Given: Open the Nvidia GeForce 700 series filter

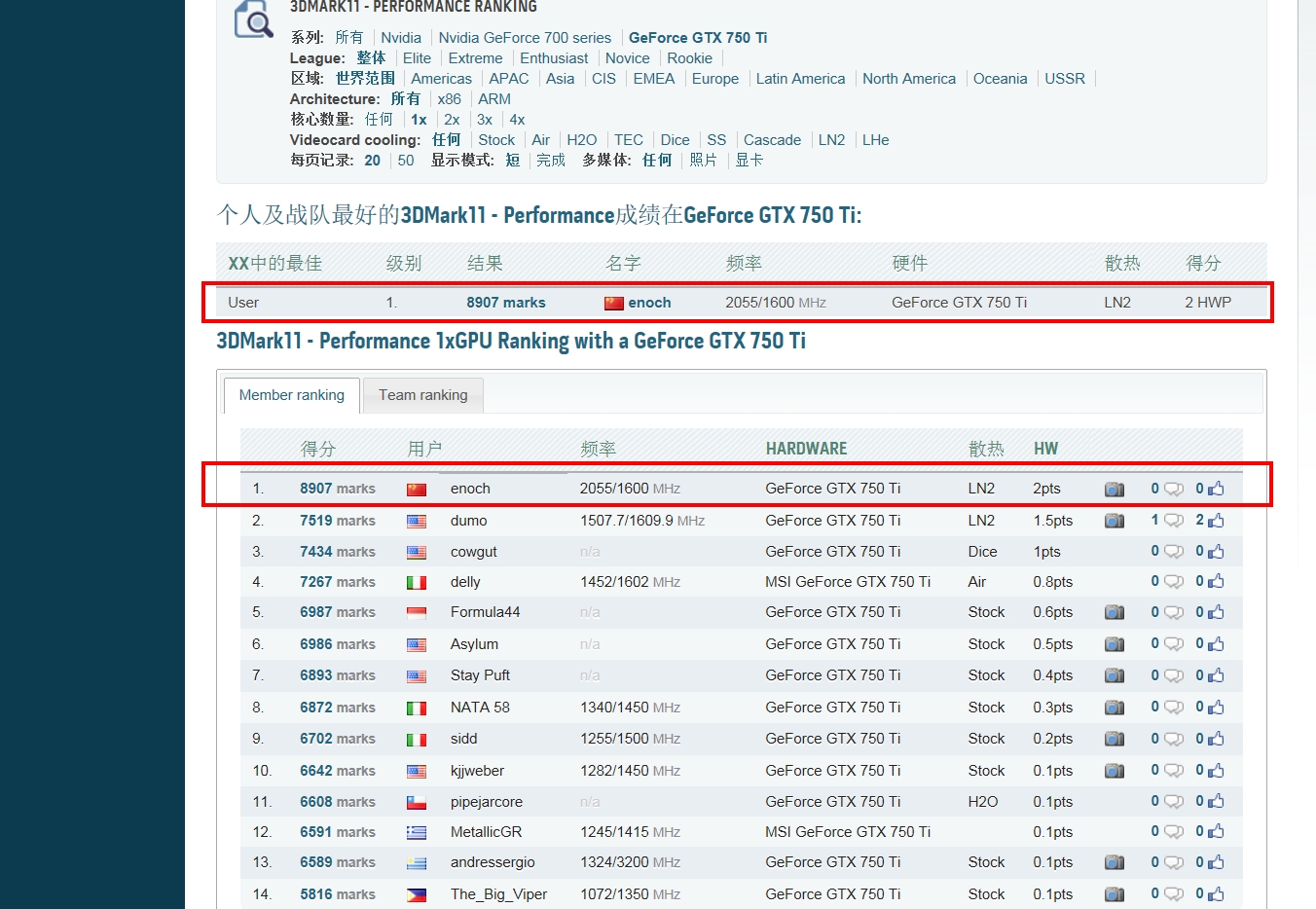Looking at the screenshot, I should (x=525, y=38).
